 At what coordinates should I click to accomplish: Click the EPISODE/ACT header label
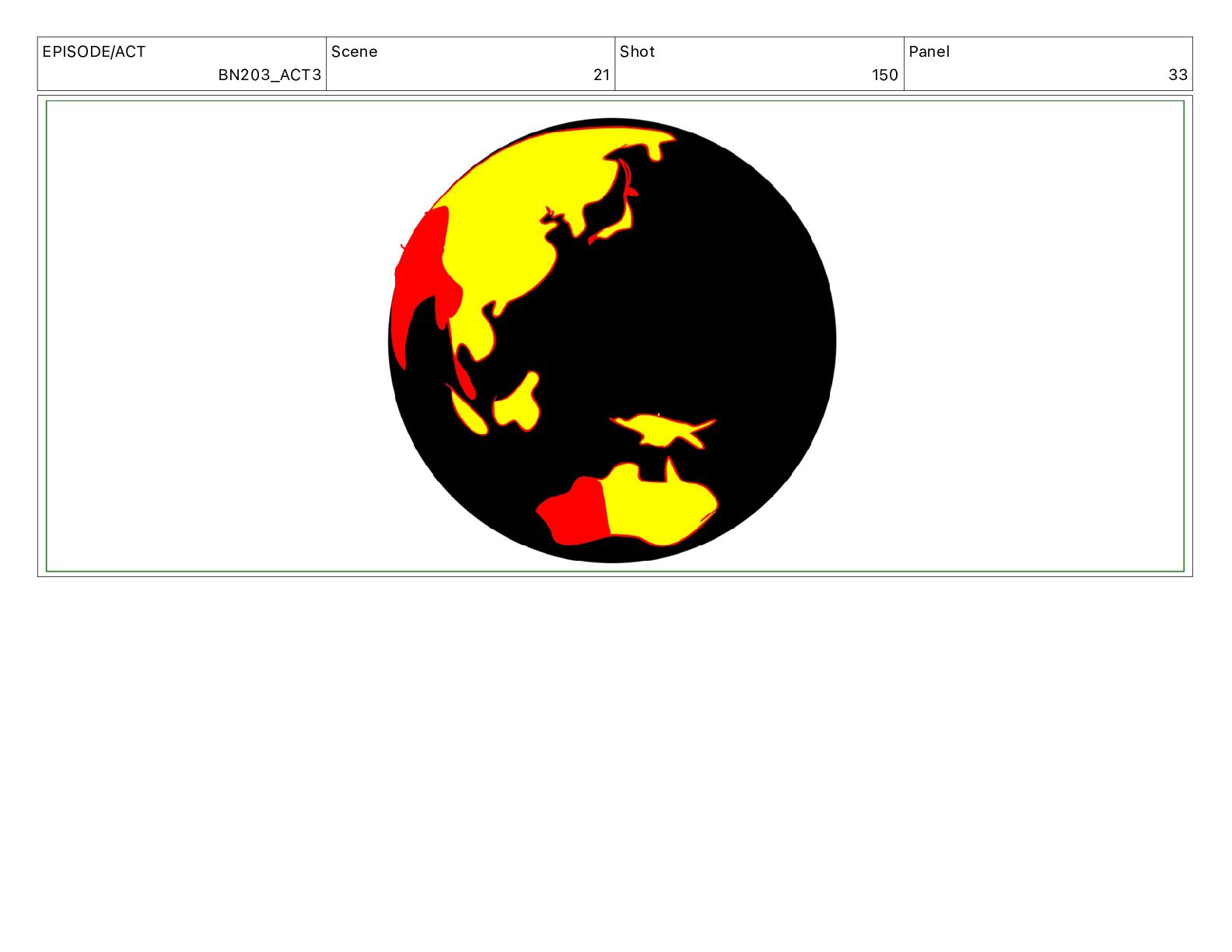tap(94, 52)
